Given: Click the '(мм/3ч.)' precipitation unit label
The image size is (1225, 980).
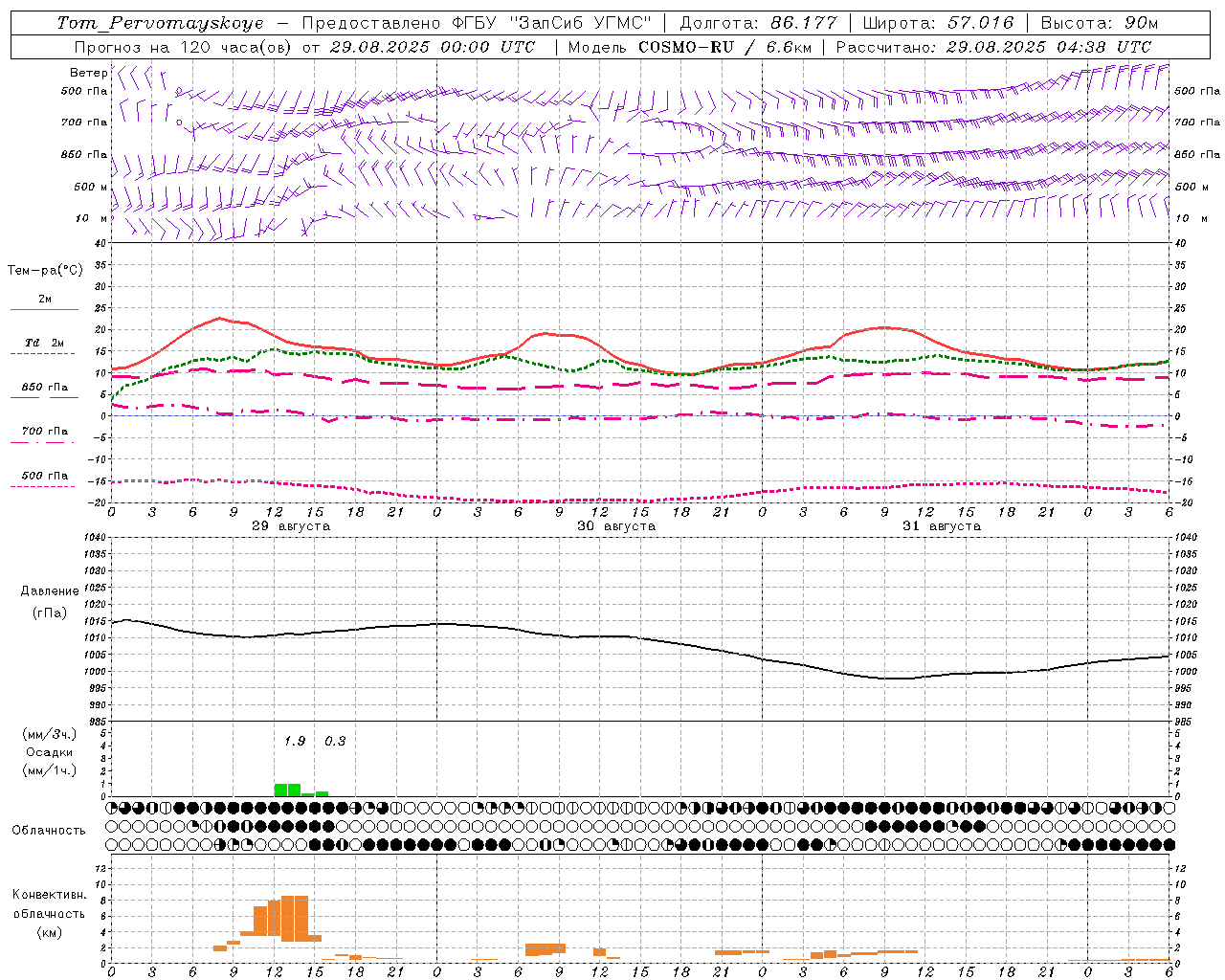Looking at the screenshot, I should pyautogui.click(x=50, y=734).
